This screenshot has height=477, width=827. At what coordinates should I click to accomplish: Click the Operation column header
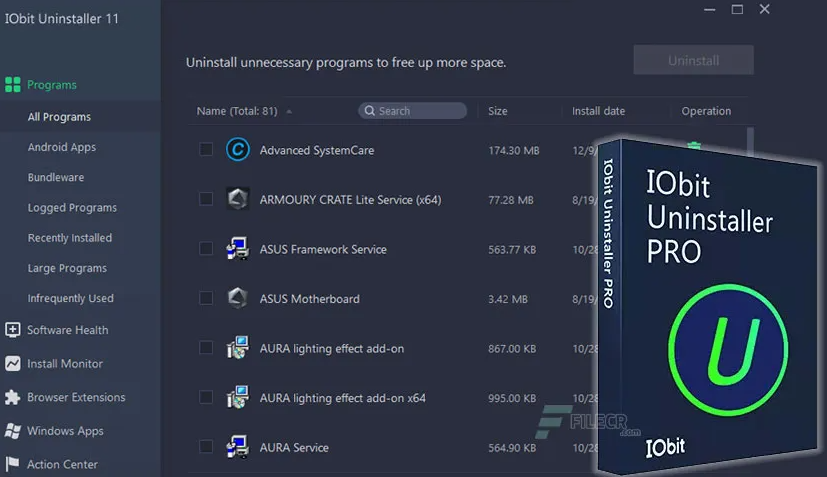[x=706, y=111]
